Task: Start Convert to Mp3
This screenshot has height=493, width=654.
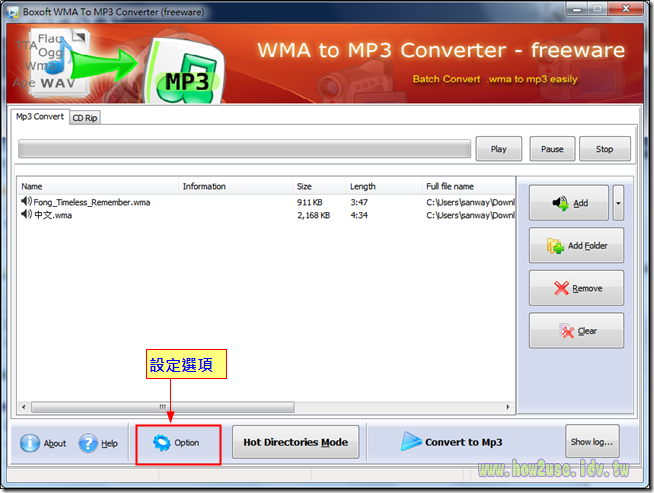Action: [x=452, y=442]
